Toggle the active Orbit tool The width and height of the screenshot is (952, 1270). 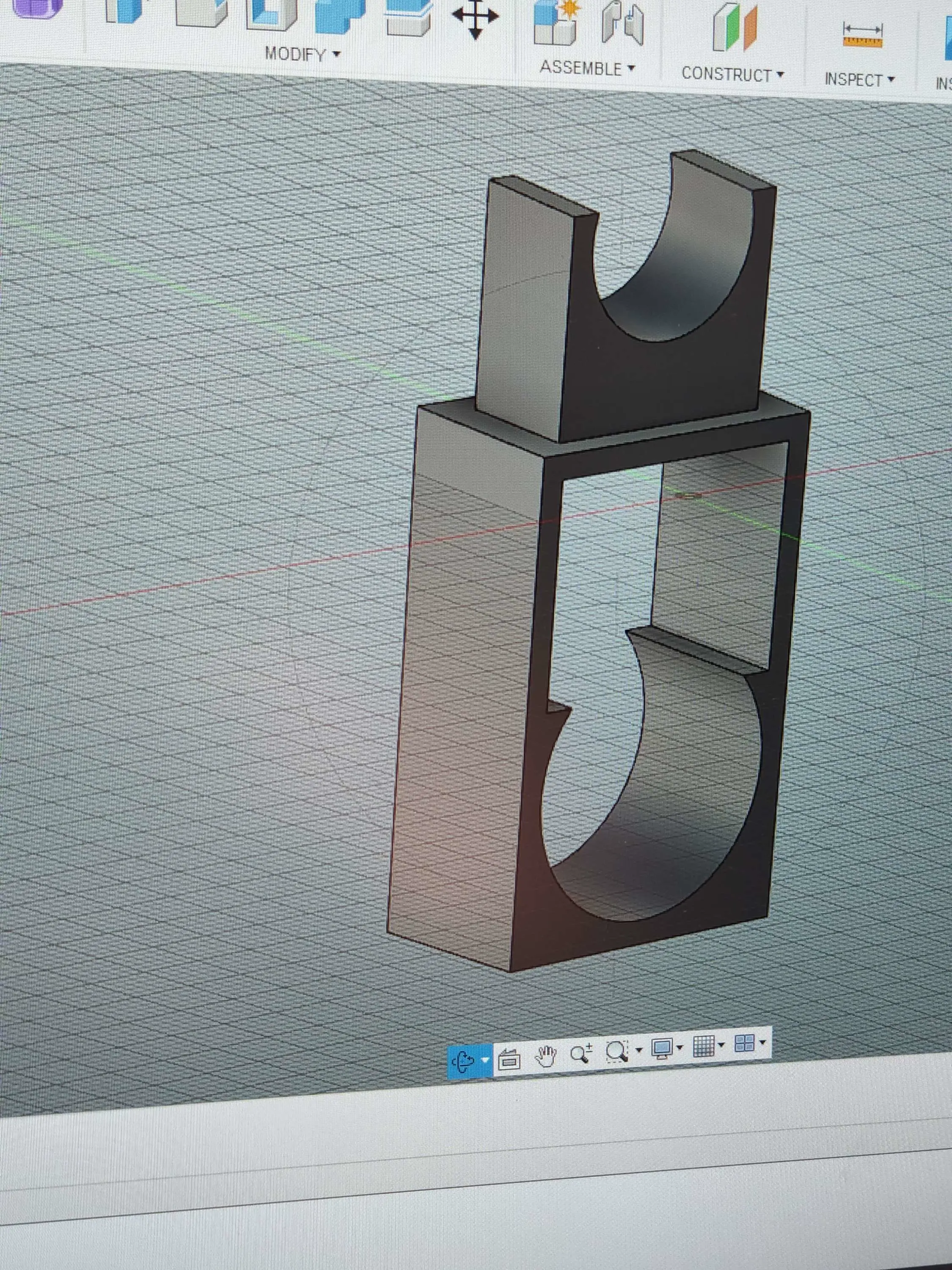click(462, 1061)
